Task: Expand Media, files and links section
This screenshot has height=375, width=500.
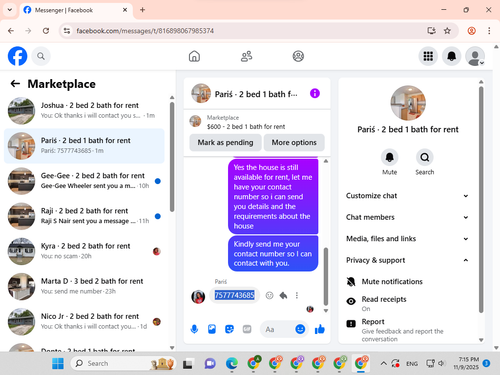Action: pos(407,239)
